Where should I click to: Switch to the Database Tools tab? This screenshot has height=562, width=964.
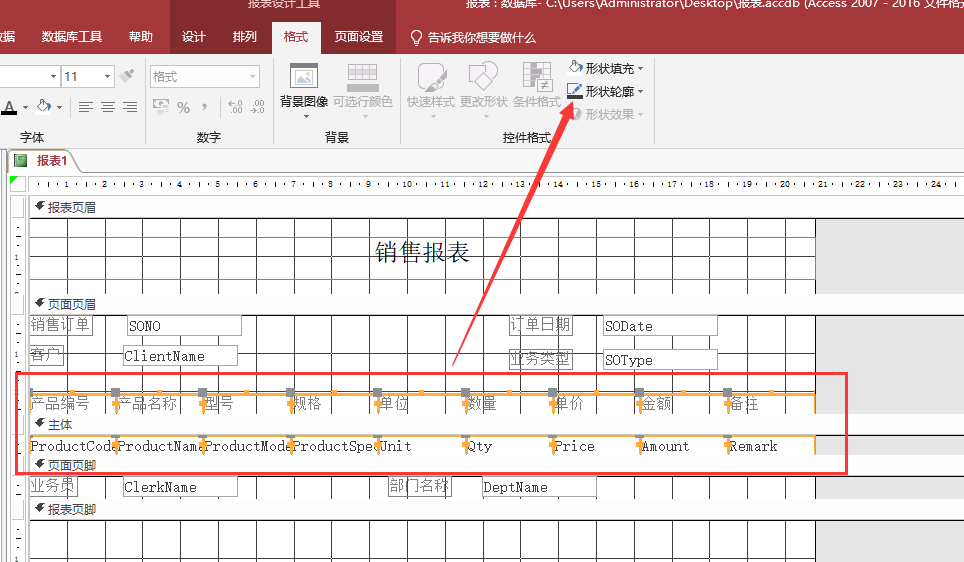(x=72, y=37)
